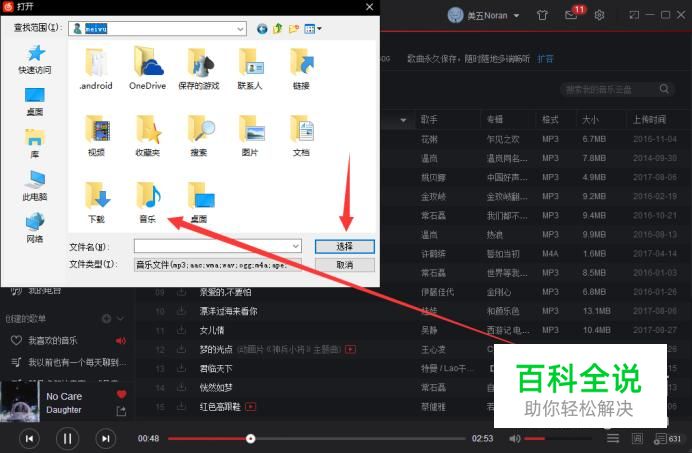Select the 音乐 folder
This screenshot has width=692, height=453.
pyautogui.click(x=147, y=202)
